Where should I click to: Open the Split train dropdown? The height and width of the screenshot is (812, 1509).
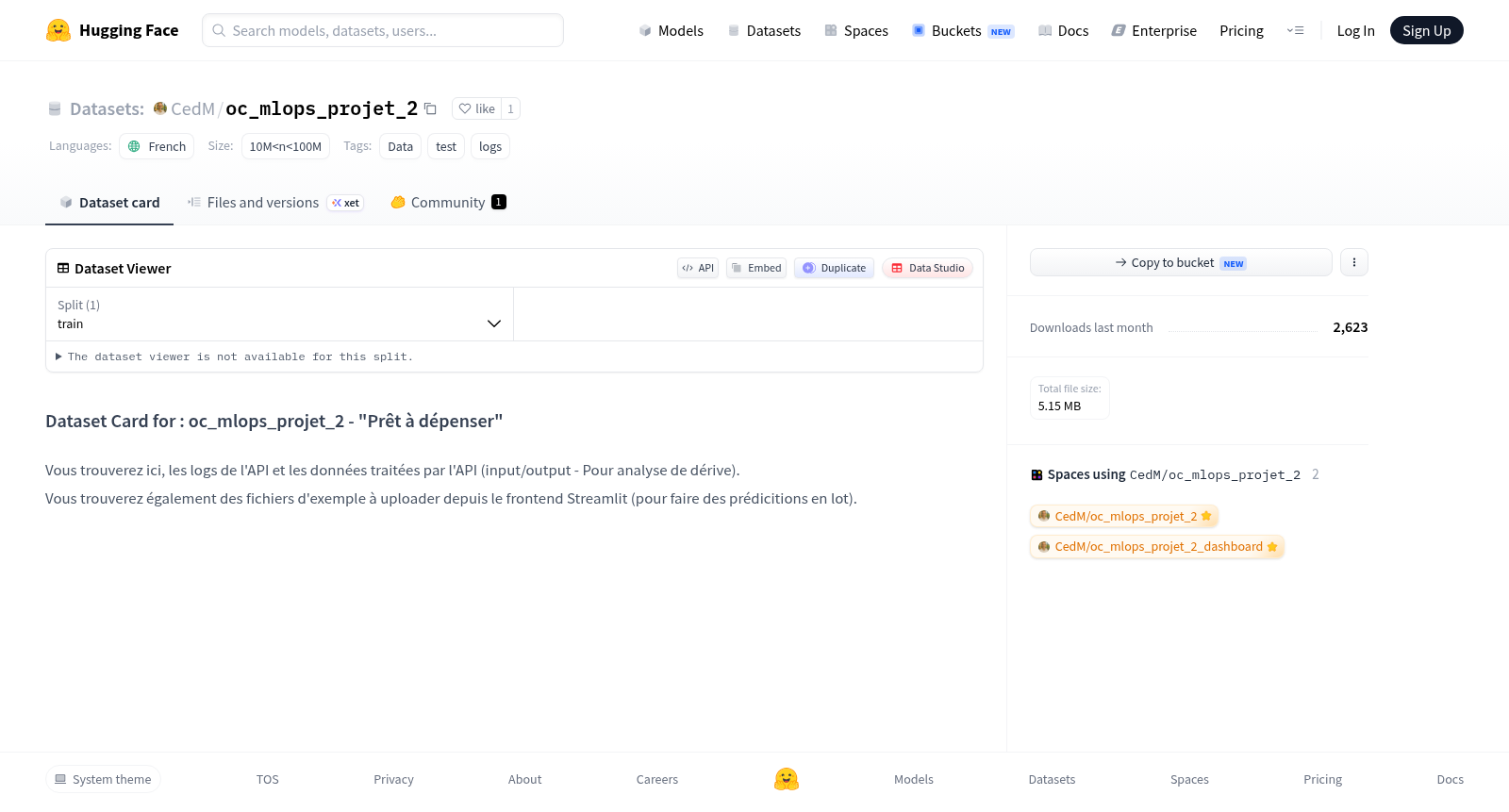pyautogui.click(x=279, y=314)
